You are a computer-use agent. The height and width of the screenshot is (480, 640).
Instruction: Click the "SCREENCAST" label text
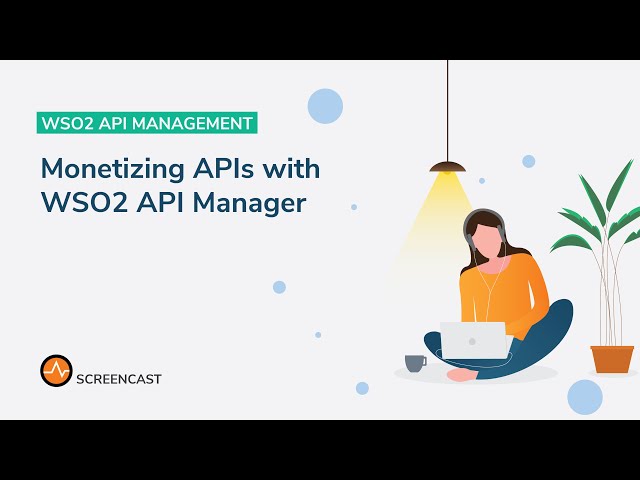tap(119, 379)
